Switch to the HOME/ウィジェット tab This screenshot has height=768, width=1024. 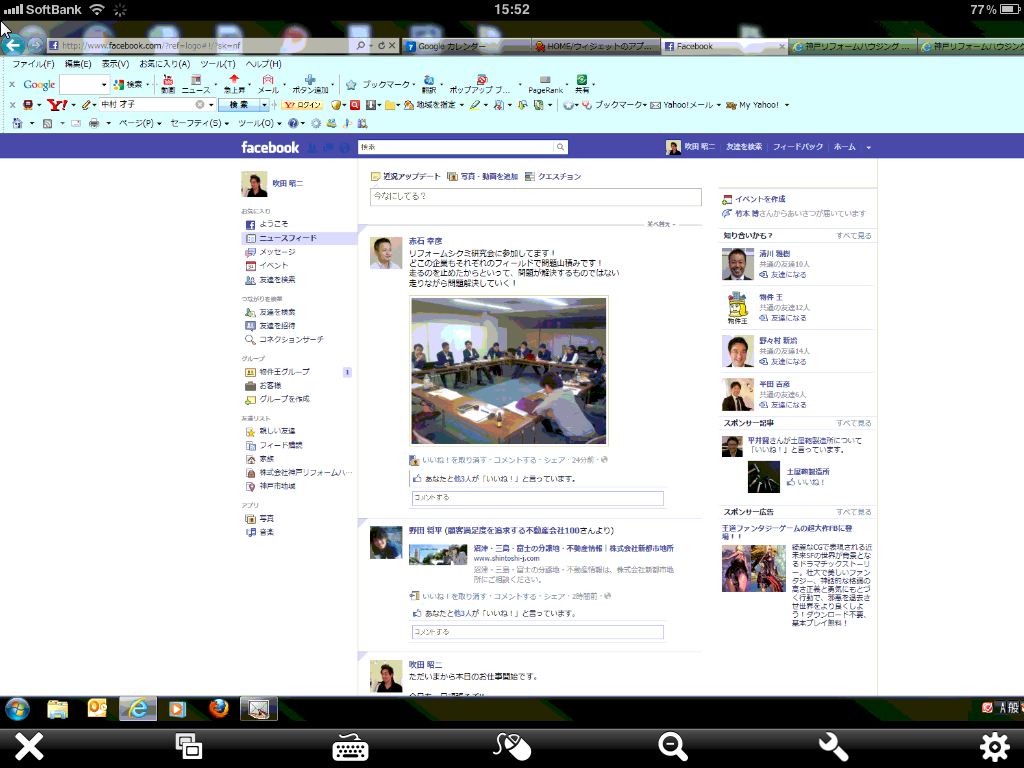tap(596, 46)
